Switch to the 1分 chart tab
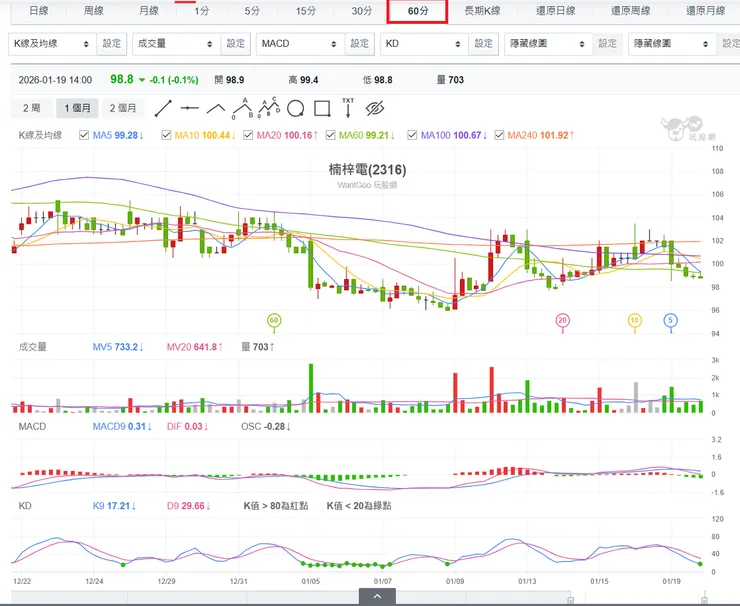Image resolution: width=740 pixels, height=606 pixels. pos(202,11)
